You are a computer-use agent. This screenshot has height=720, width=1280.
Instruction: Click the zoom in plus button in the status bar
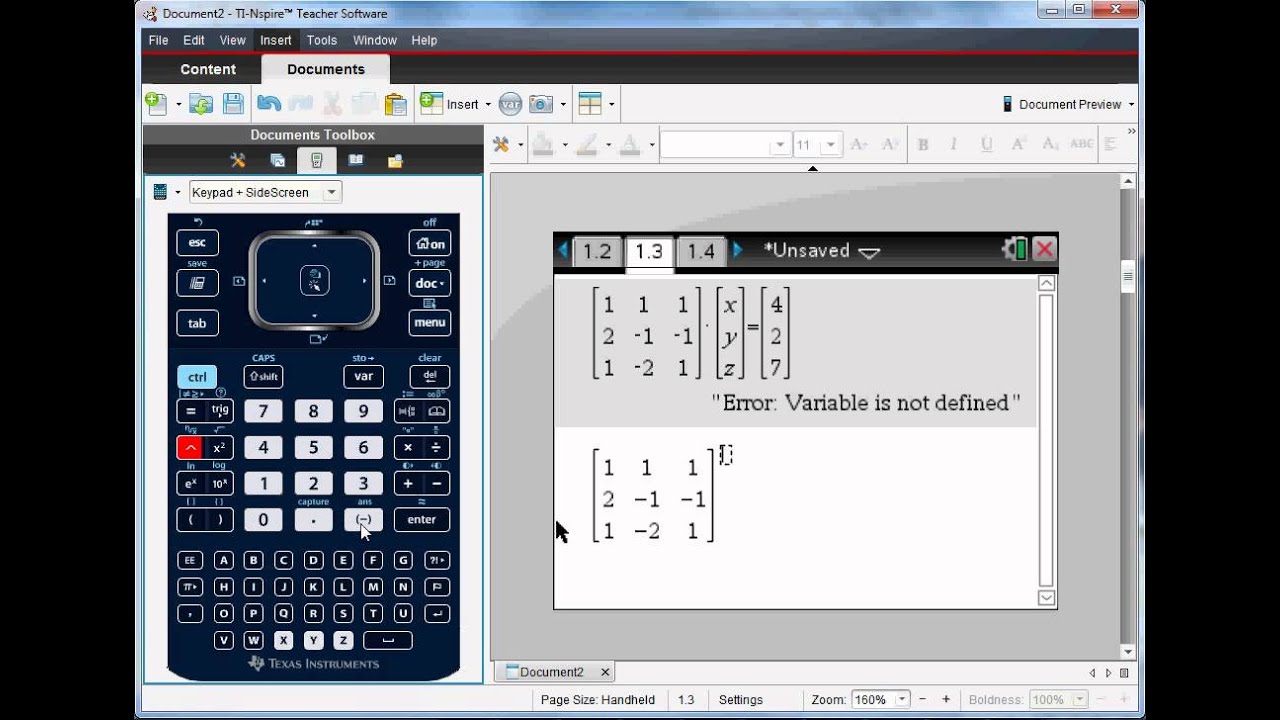pos(946,700)
